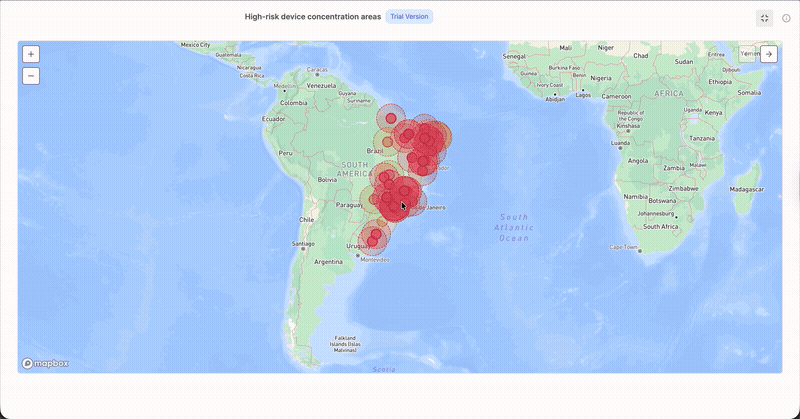The image size is (800, 419).
Task: Click the 'Venezuela' map label
Action: click(x=321, y=86)
